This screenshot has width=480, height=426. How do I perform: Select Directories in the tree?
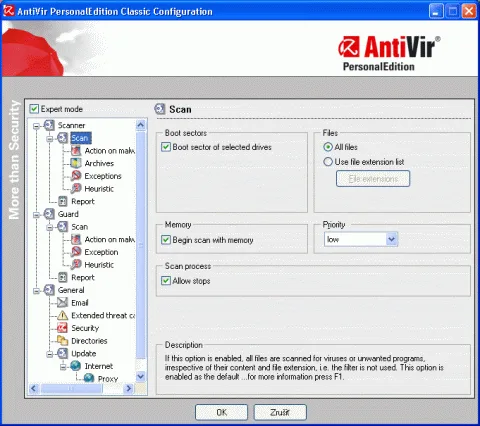tap(89, 341)
